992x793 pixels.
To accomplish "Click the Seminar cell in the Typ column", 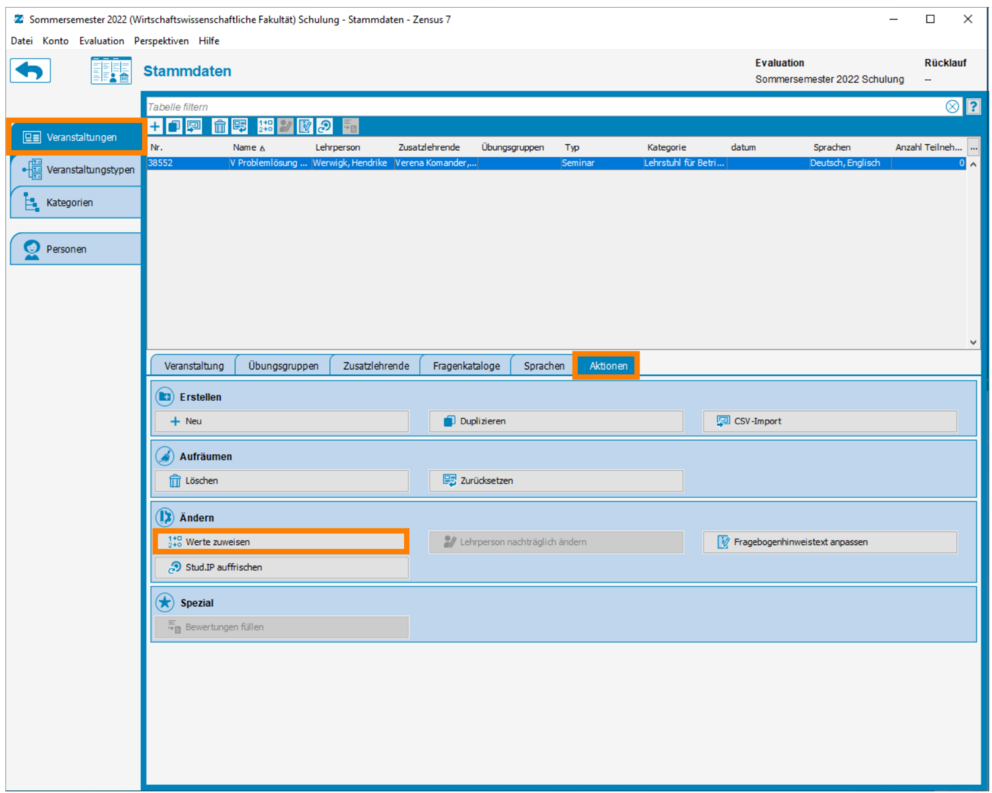I will coord(602,163).
